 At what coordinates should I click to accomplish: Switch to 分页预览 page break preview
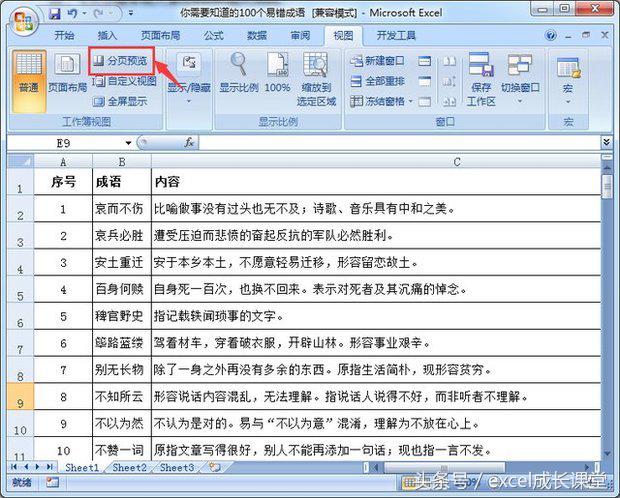click(121, 61)
